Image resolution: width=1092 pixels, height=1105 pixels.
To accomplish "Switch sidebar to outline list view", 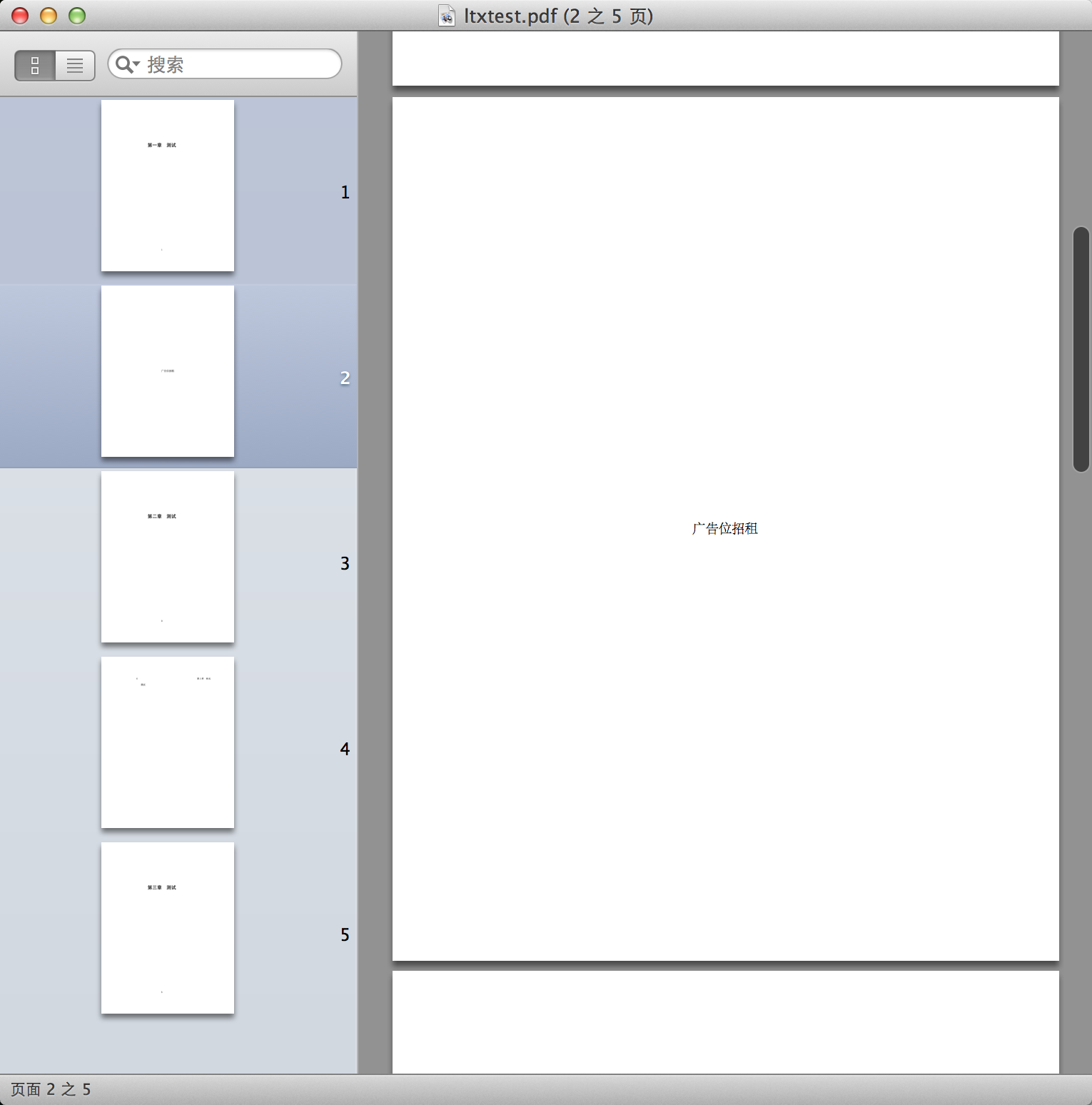I will coord(75,66).
